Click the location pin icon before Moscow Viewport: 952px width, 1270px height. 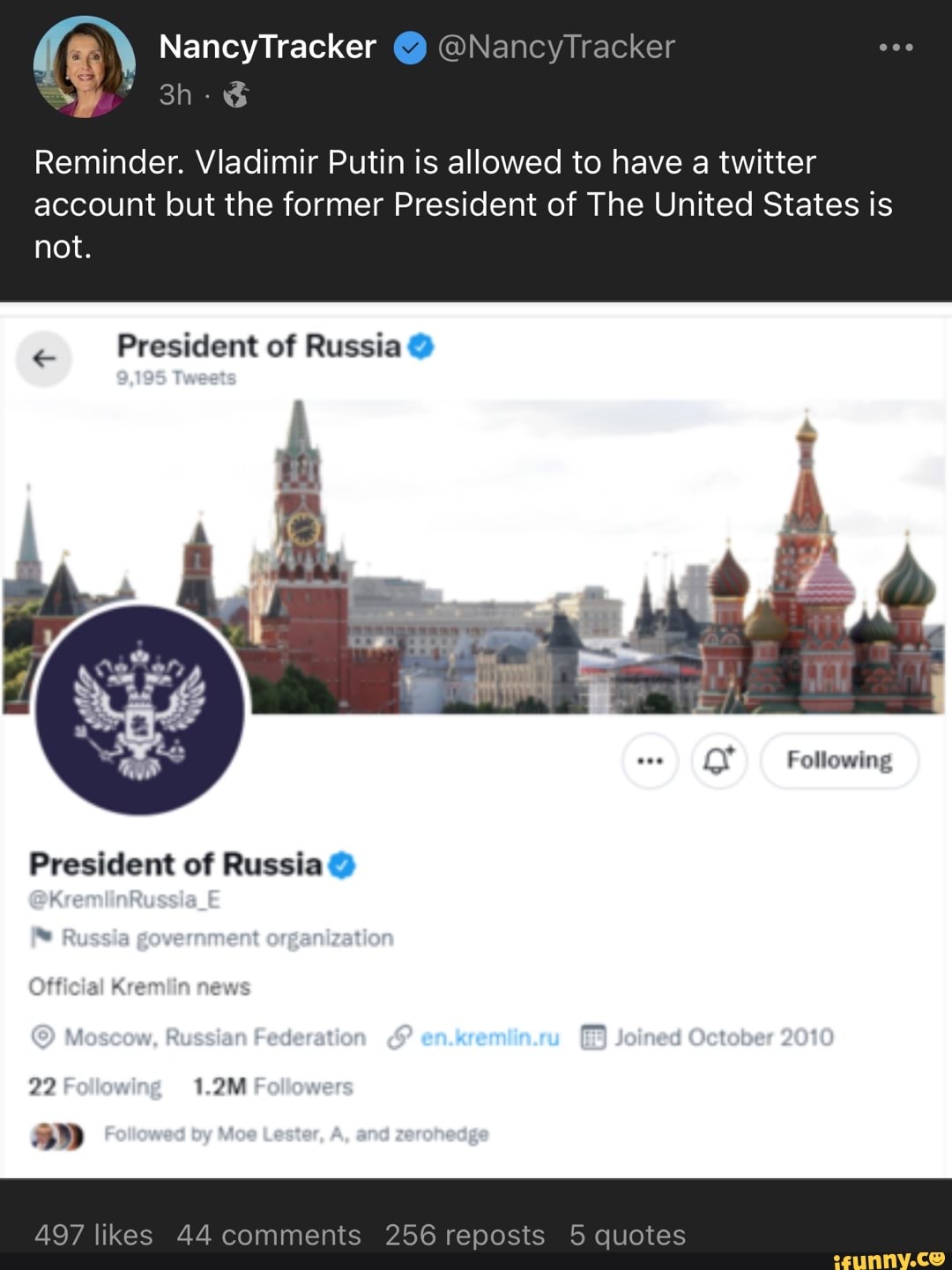click(41, 1036)
